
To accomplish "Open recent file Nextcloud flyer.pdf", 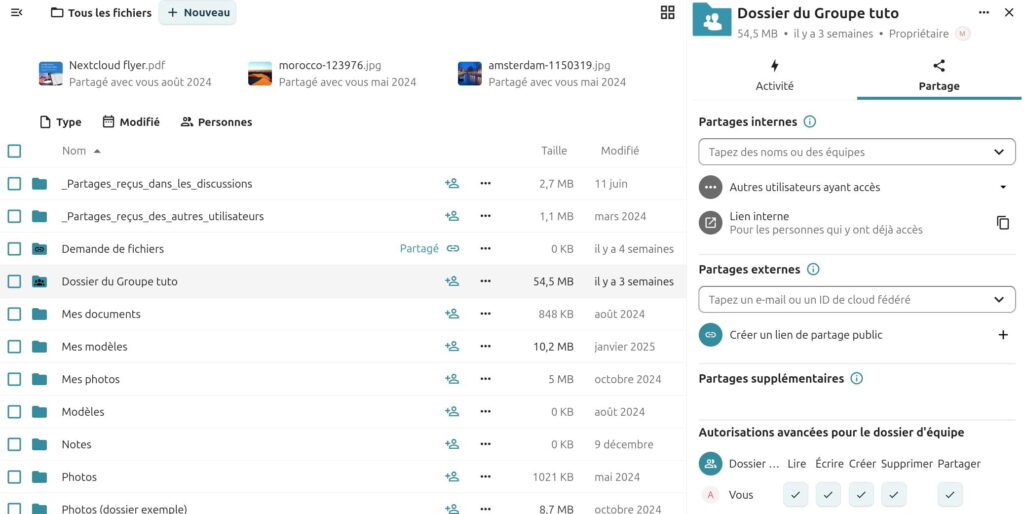I will (125, 73).
